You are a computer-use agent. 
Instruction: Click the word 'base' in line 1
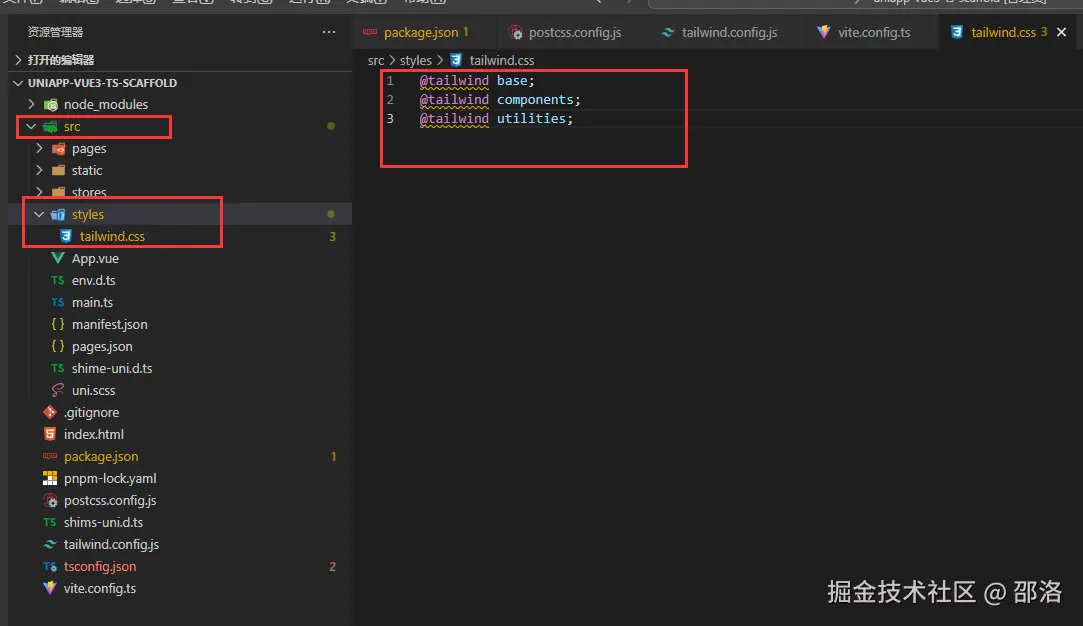click(x=512, y=81)
